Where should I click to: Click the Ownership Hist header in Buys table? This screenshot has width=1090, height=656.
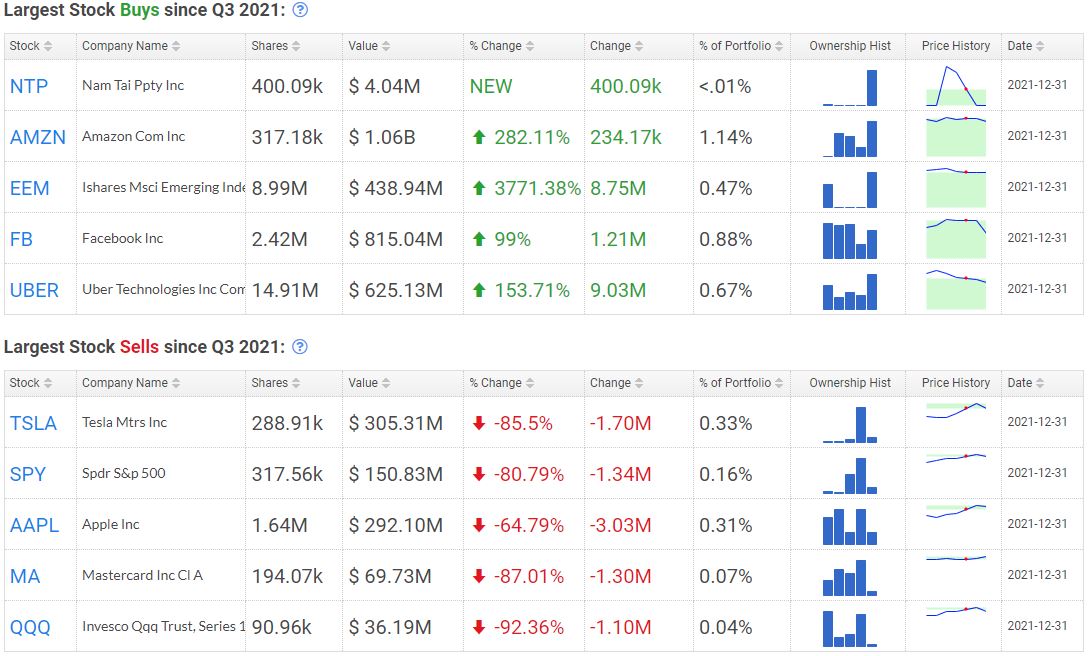tap(849, 46)
